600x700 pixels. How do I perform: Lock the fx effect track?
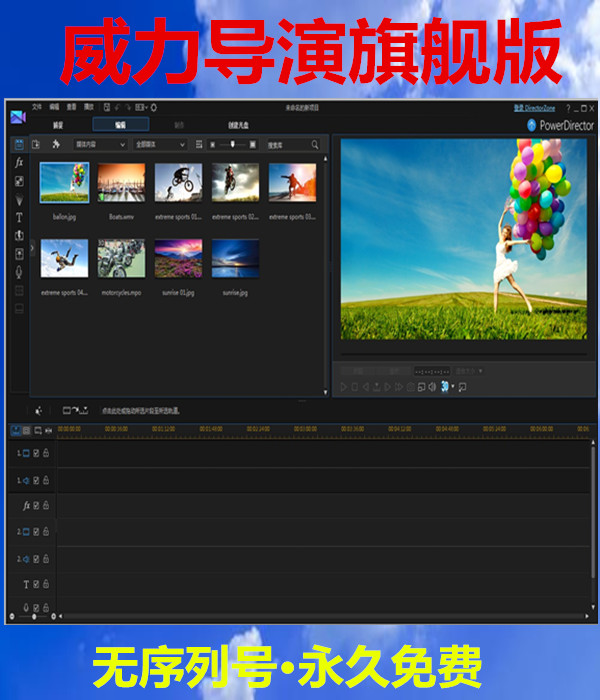tap(46, 505)
